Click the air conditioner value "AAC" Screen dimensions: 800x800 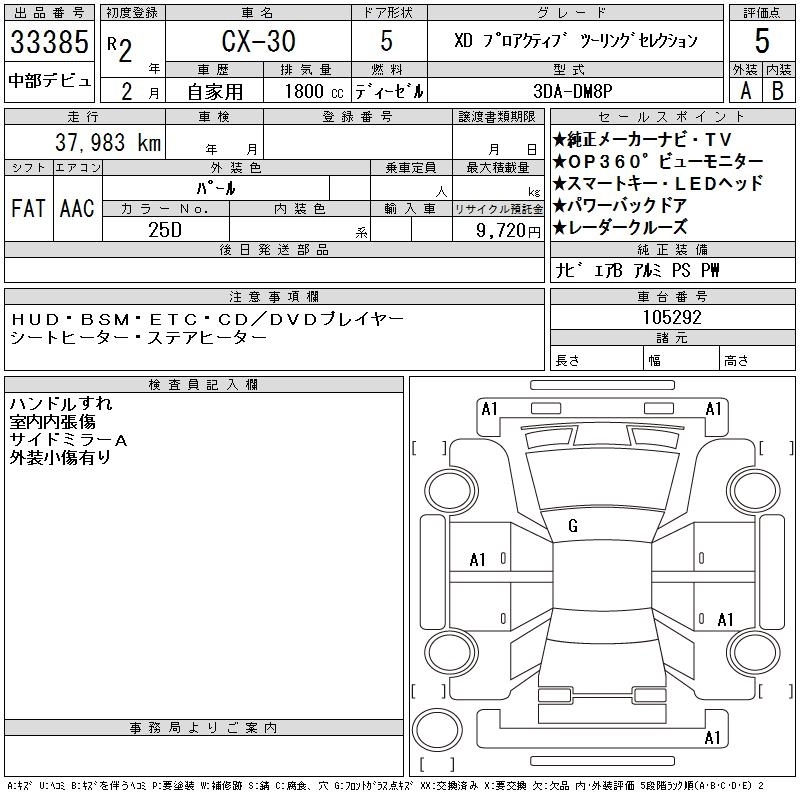[x=77, y=208]
